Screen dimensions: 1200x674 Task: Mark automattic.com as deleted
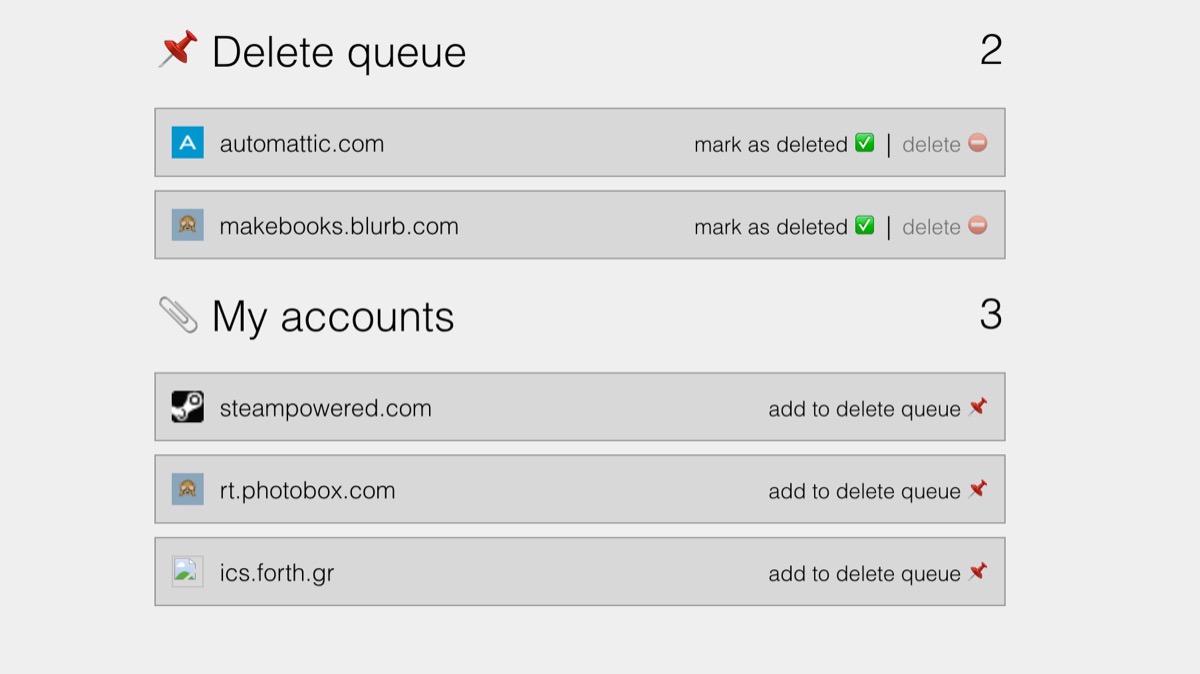pos(771,144)
